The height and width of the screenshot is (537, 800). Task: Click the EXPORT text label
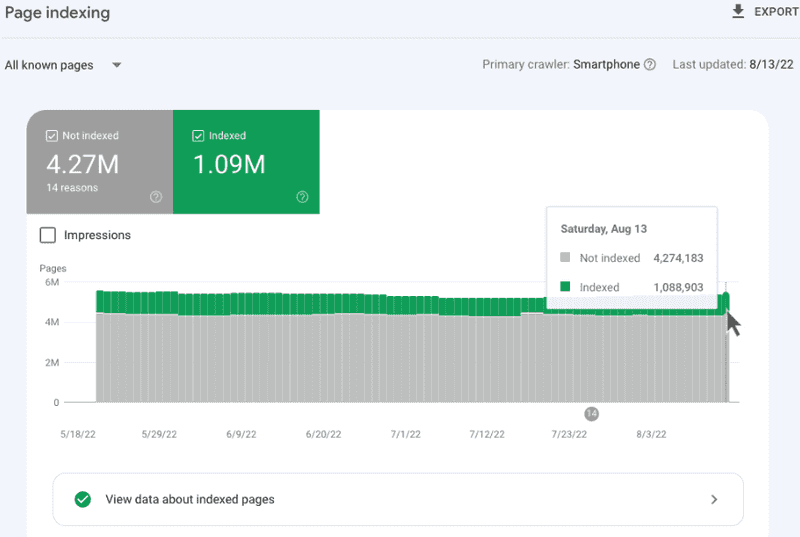775,12
